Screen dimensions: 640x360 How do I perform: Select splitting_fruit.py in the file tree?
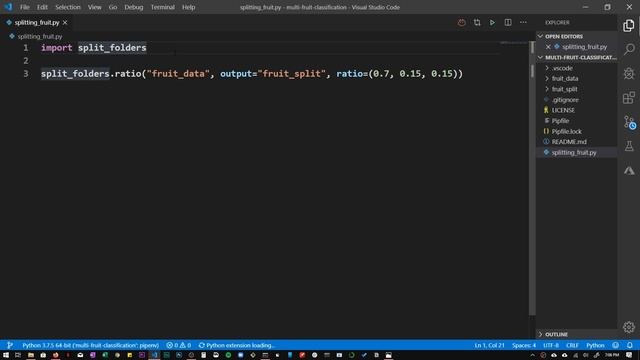(577, 152)
